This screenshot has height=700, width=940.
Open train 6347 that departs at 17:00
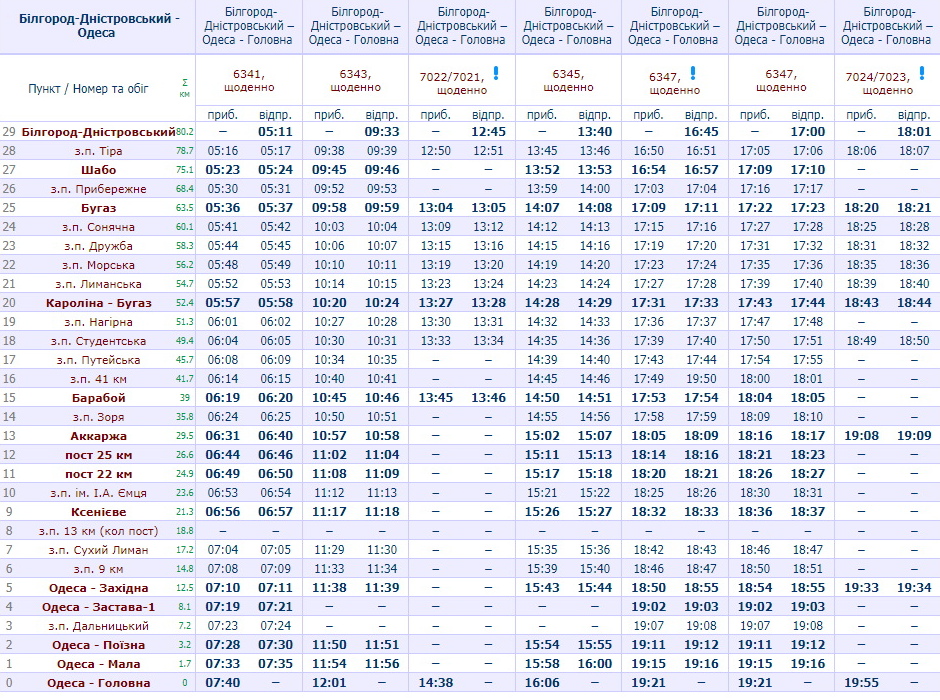coord(781,74)
